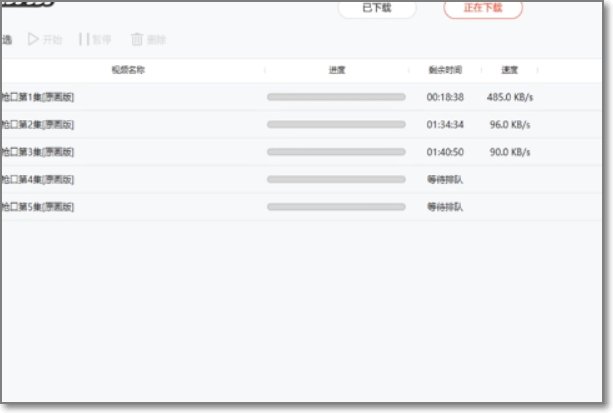Switch to the 已下载 tab
This screenshot has height=413, width=613.
(x=377, y=8)
